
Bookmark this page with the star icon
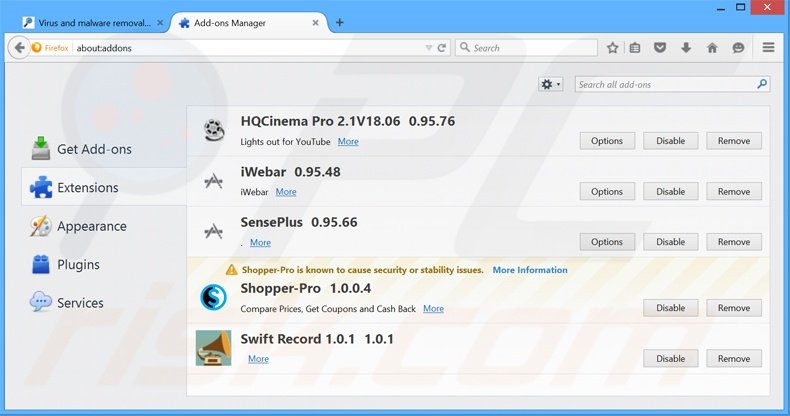(x=612, y=48)
